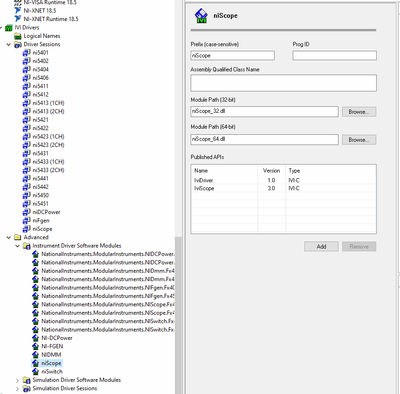Select niScope under Driver Sessions
This screenshot has height=394, width=400.
(42, 229)
